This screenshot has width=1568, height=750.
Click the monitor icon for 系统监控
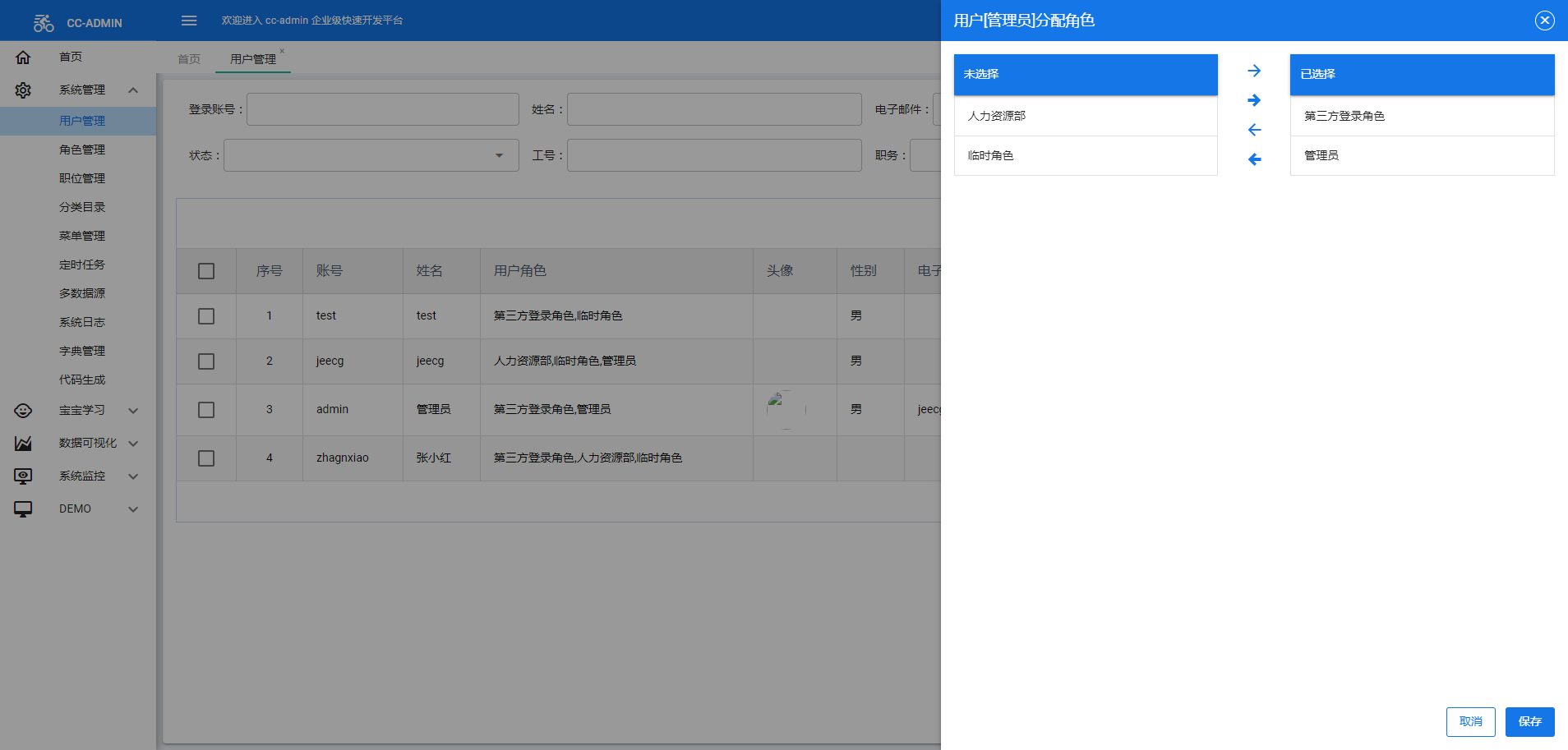[x=23, y=476]
